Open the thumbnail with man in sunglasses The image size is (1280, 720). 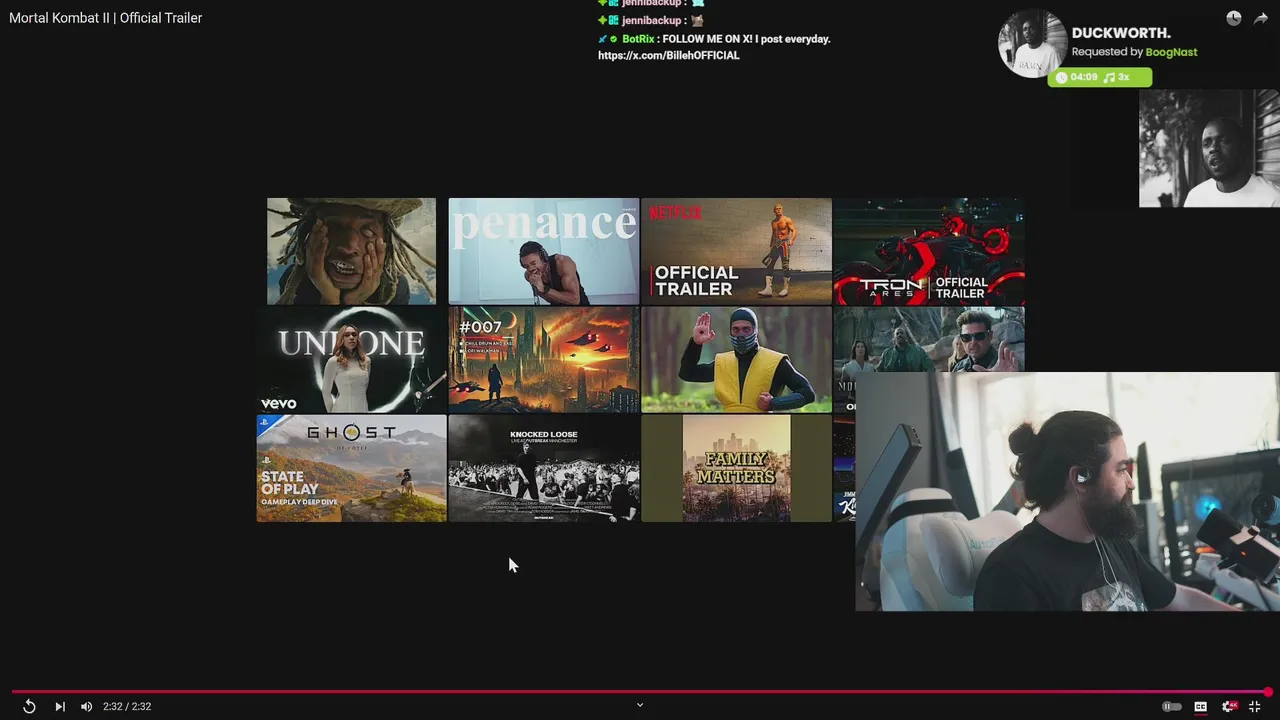929,339
